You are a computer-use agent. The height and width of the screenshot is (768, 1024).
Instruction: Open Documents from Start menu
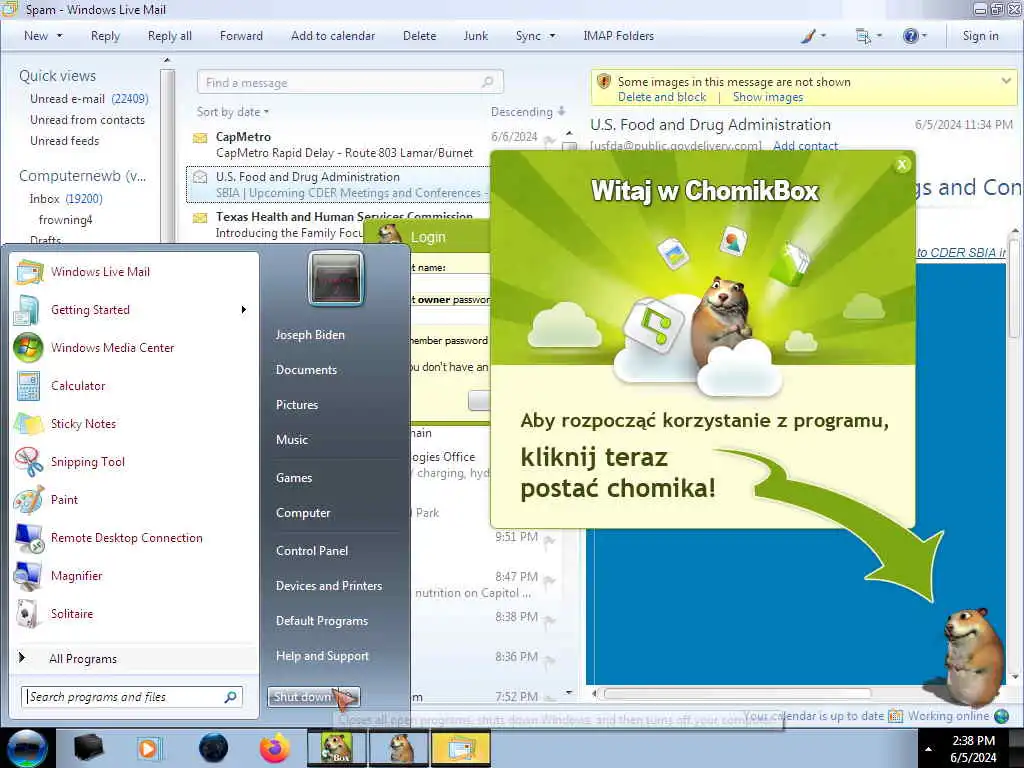(306, 370)
